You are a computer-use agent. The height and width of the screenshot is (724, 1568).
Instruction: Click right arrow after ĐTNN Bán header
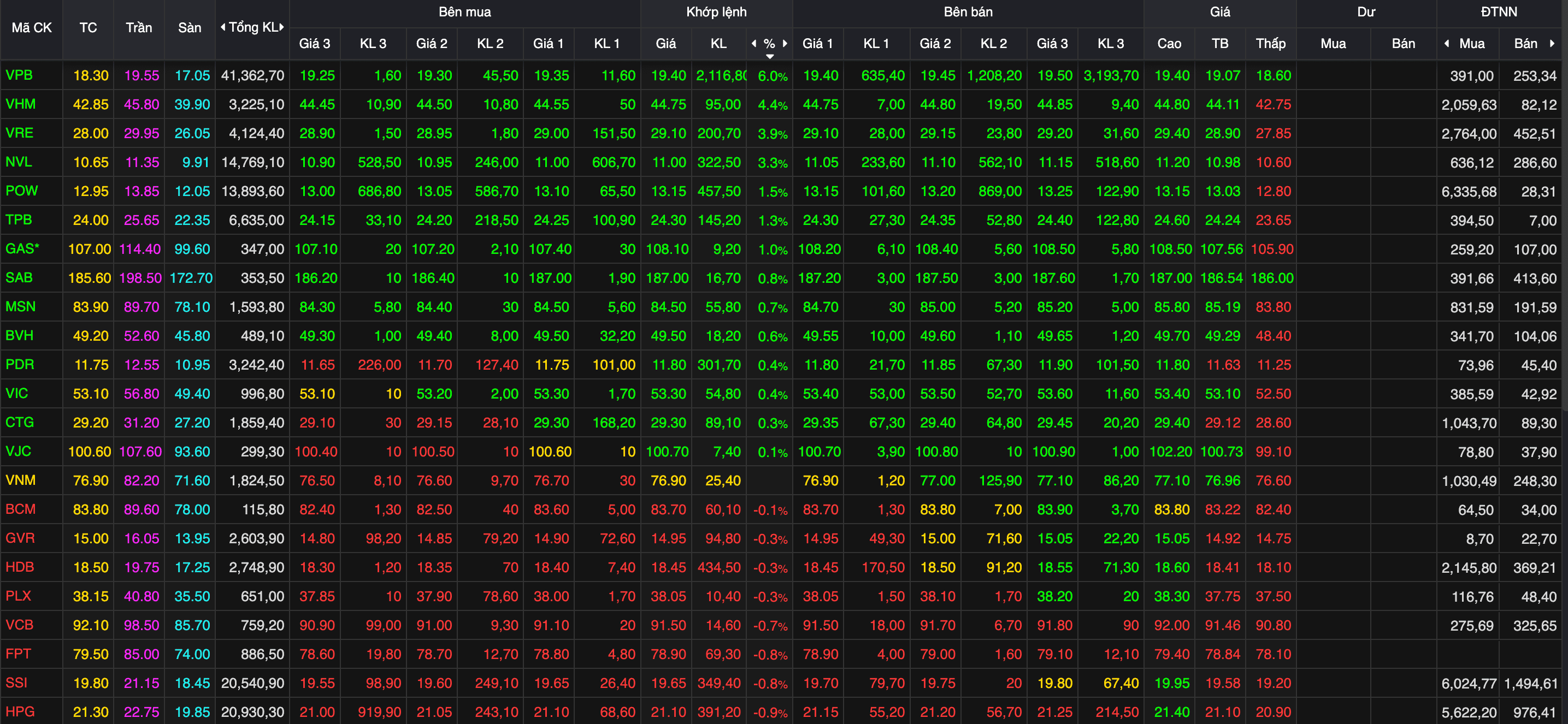click(x=1552, y=43)
